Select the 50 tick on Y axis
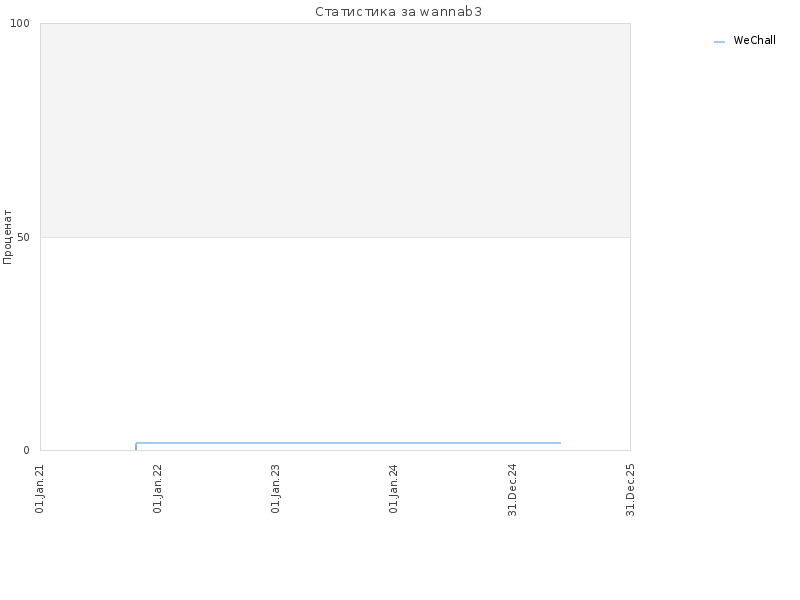The height and width of the screenshot is (600, 800). pos(23,237)
